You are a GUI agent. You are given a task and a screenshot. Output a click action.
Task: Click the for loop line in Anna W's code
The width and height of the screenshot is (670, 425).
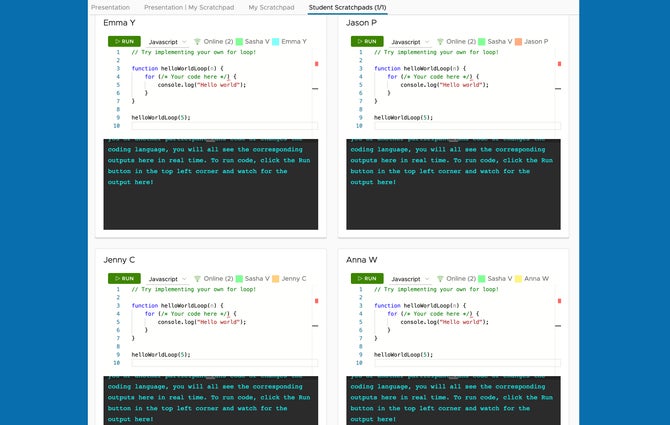pos(433,314)
